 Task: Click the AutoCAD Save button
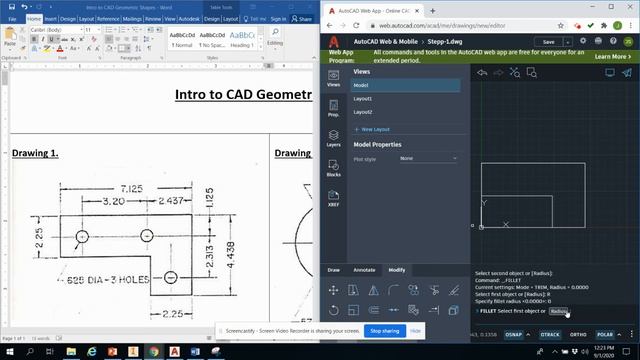549,42
